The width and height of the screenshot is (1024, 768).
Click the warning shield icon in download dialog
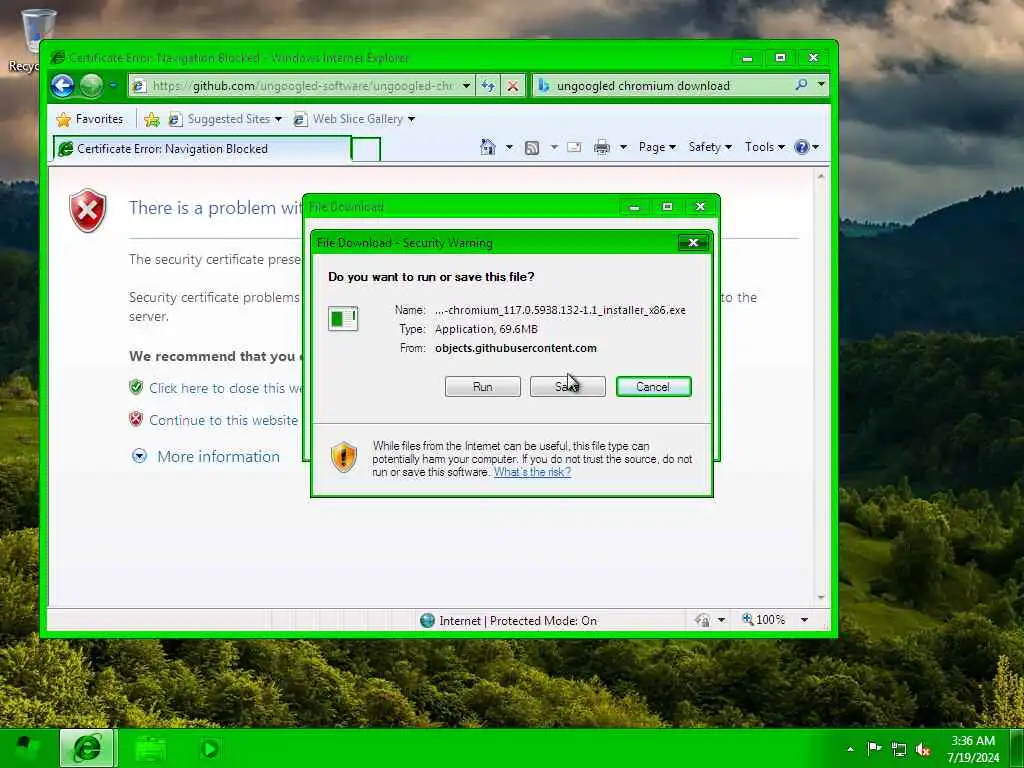344,457
